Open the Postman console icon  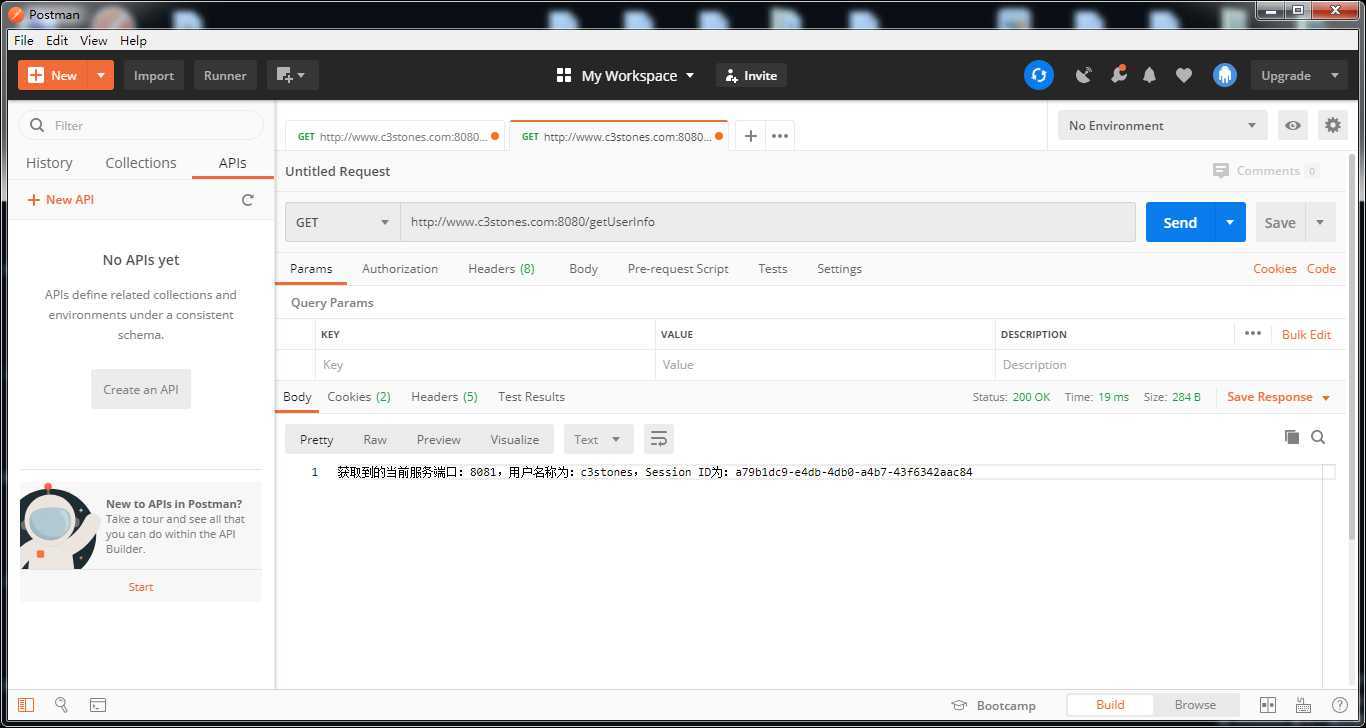point(97,705)
